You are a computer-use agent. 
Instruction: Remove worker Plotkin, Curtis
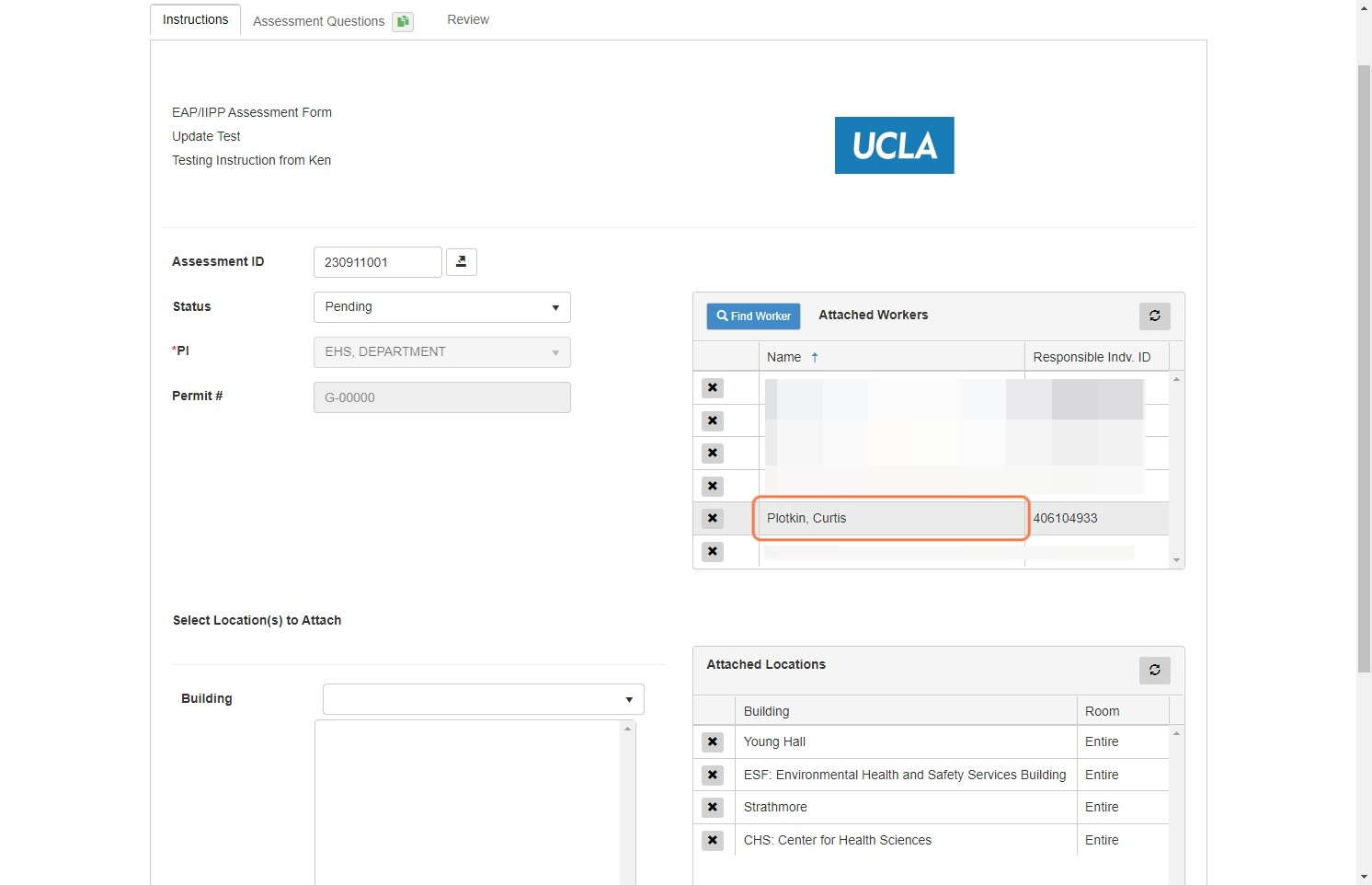[x=713, y=519]
